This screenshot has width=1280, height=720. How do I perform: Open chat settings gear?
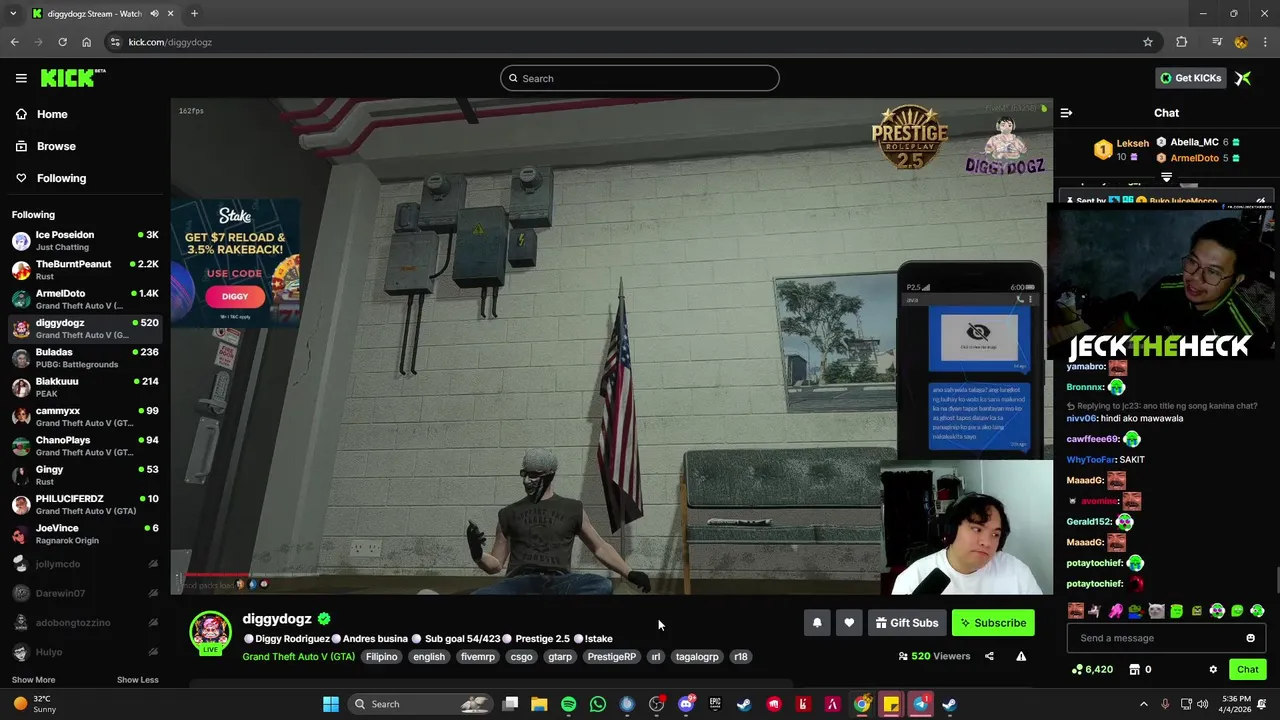(x=1213, y=669)
